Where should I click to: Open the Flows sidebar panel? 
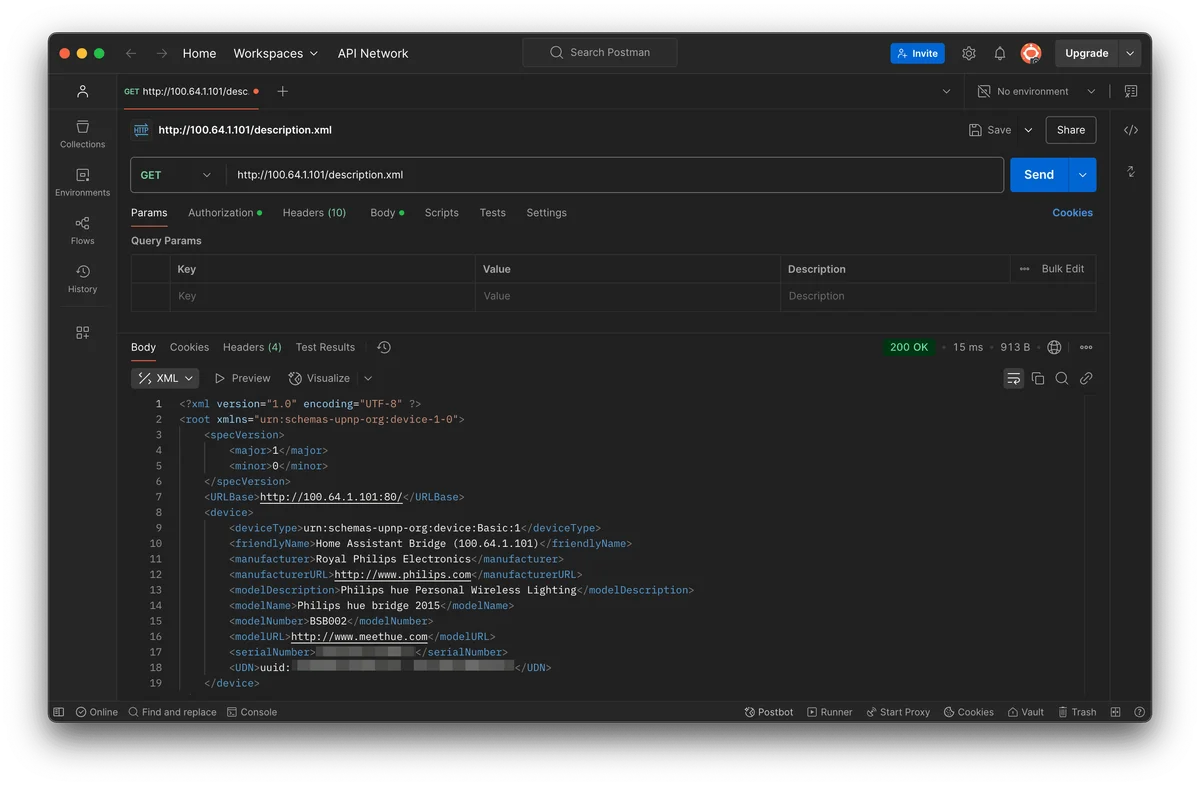click(82, 230)
